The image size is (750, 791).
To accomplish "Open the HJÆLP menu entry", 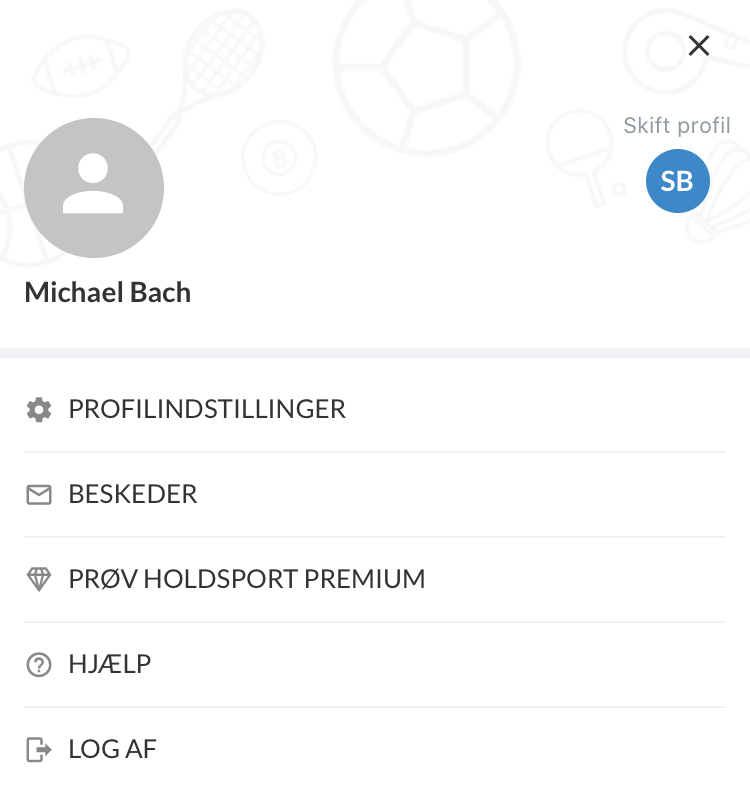I will tap(375, 664).
